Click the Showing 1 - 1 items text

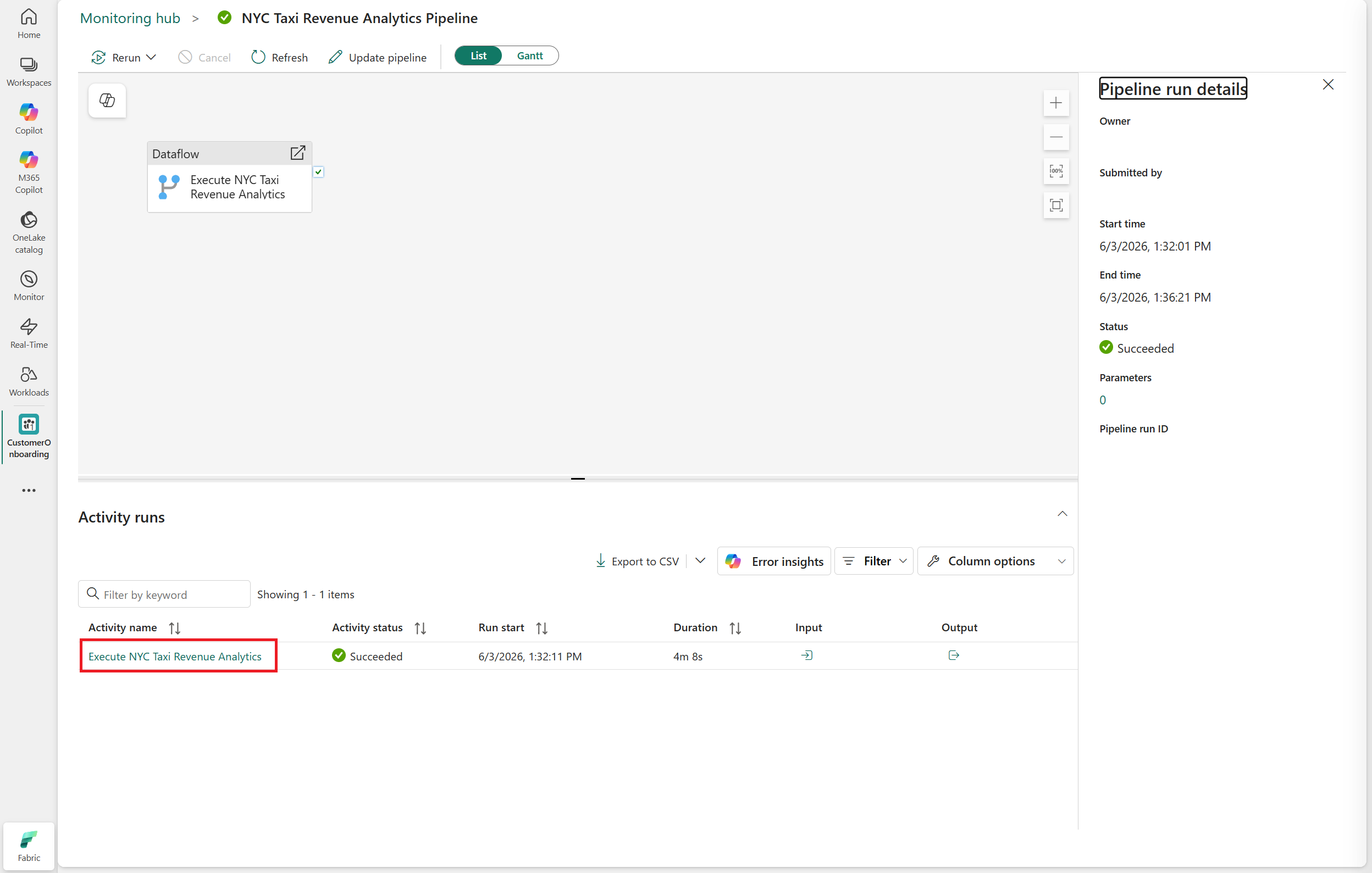[x=306, y=594]
